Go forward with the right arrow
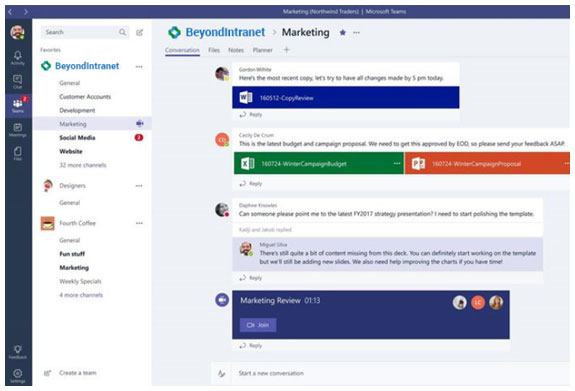 pyautogui.click(x=26, y=12)
